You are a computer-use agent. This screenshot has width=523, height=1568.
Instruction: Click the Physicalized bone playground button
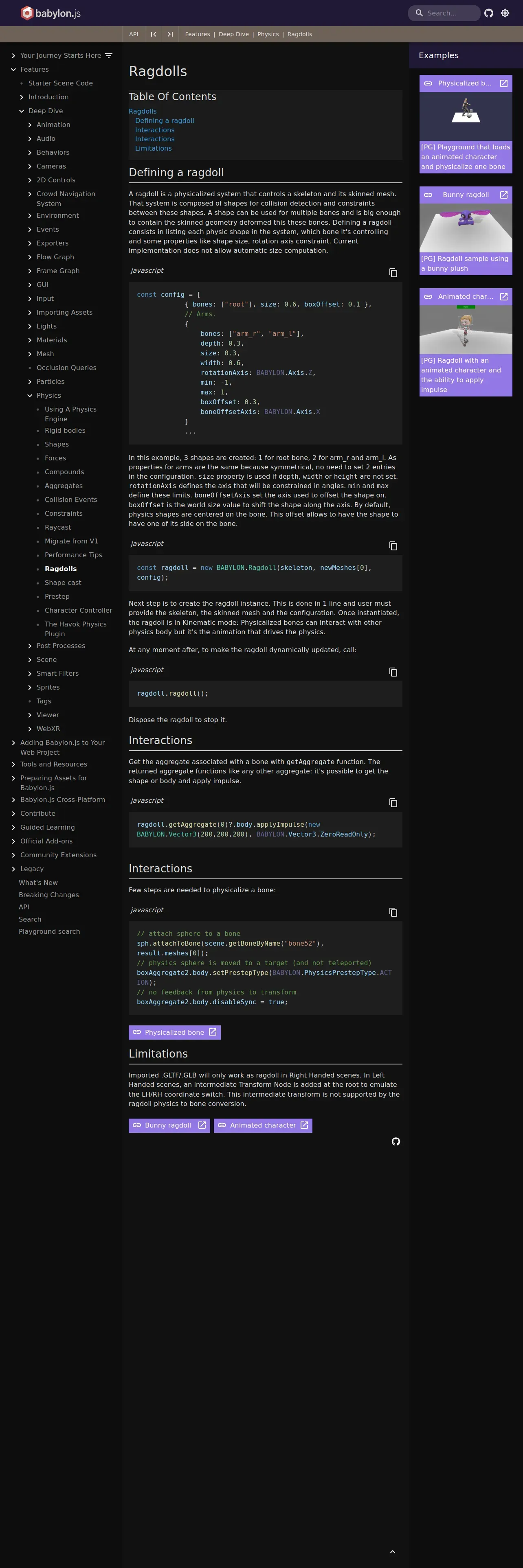(174, 1032)
